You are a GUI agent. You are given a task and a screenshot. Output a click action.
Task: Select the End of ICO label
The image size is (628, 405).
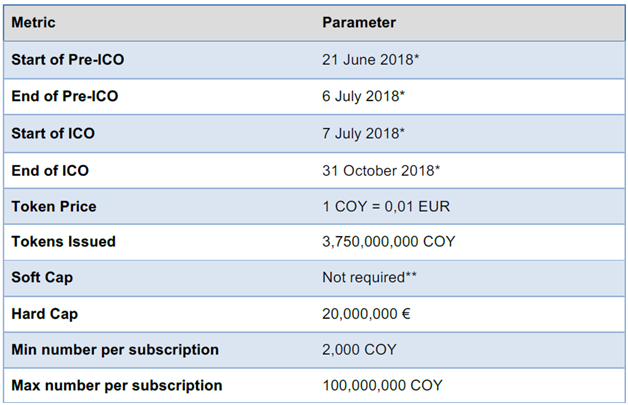pos(50,171)
